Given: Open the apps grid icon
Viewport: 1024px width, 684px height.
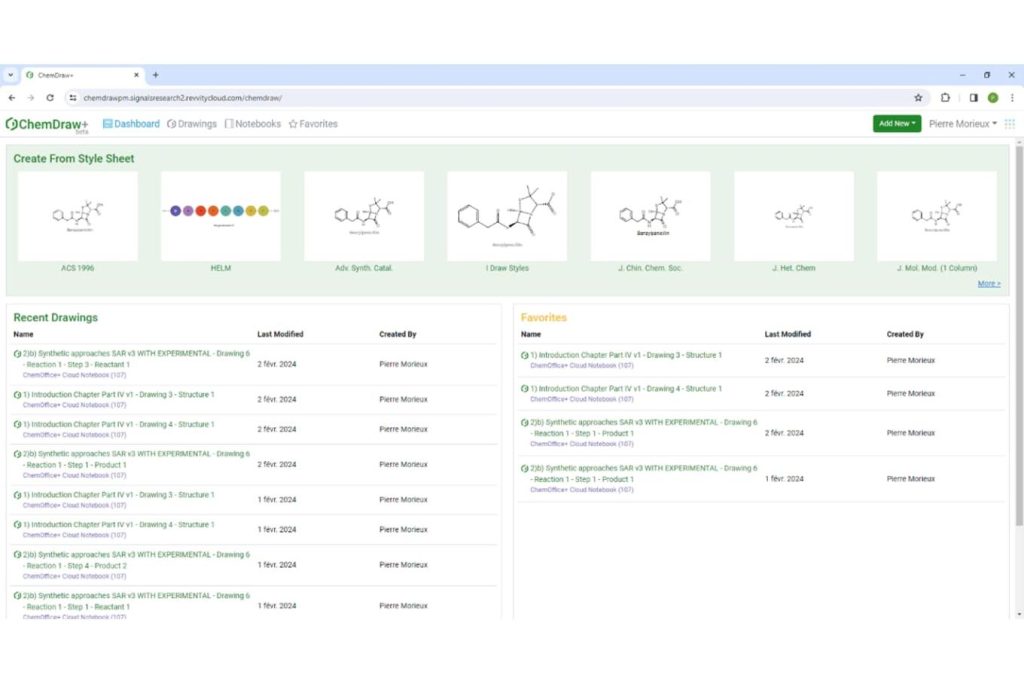Looking at the screenshot, I should (x=1009, y=124).
